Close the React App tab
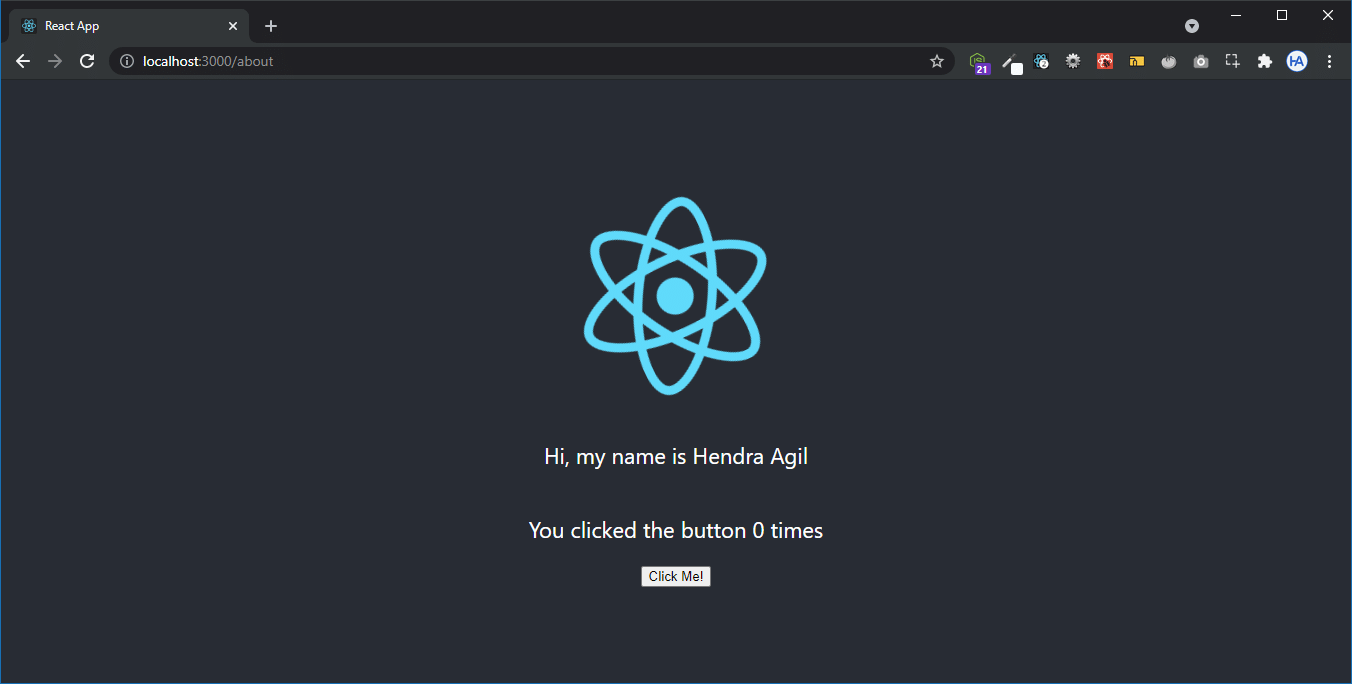This screenshot has height=684, width=1352. (233, 26)
